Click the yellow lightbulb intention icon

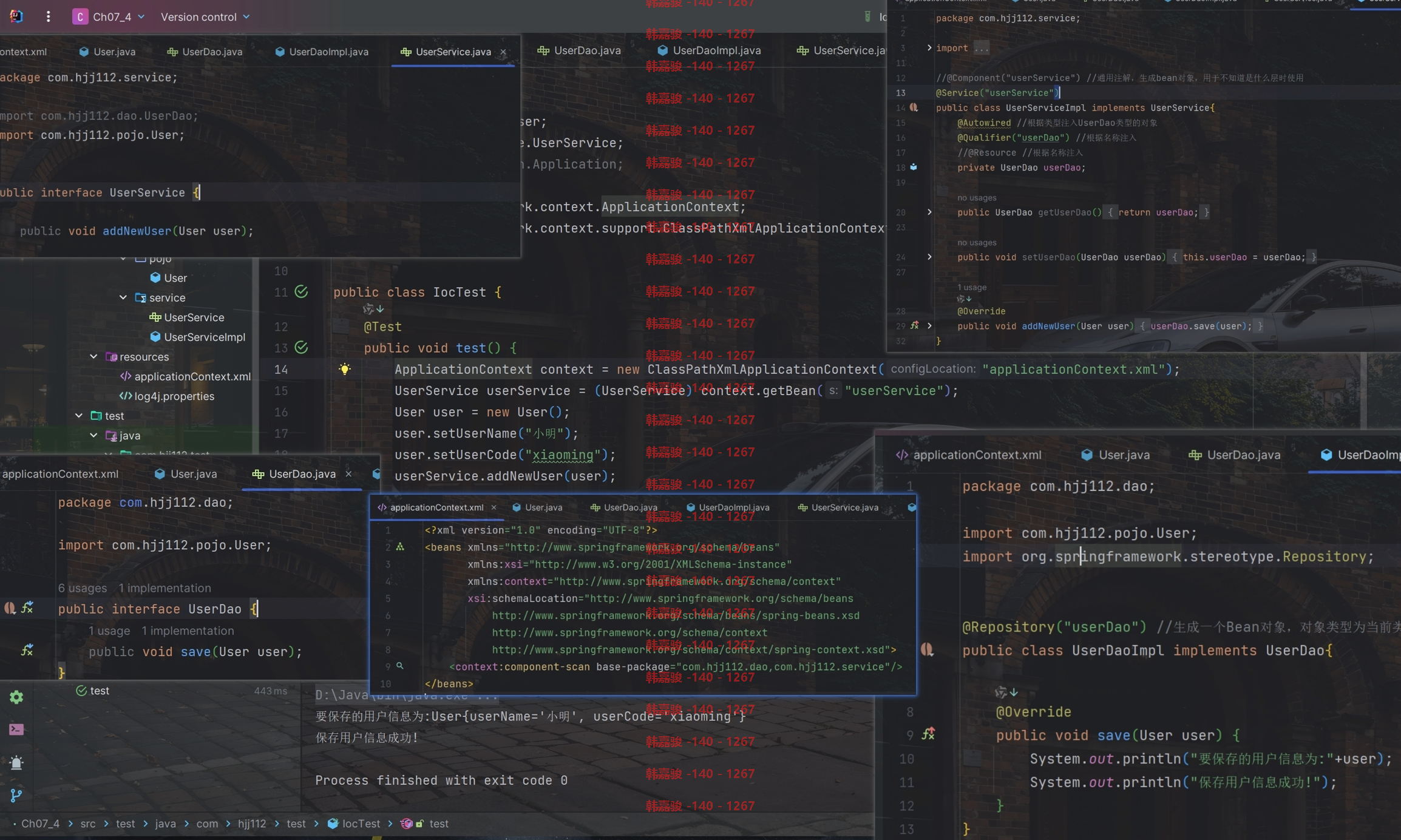pos(344,369)
